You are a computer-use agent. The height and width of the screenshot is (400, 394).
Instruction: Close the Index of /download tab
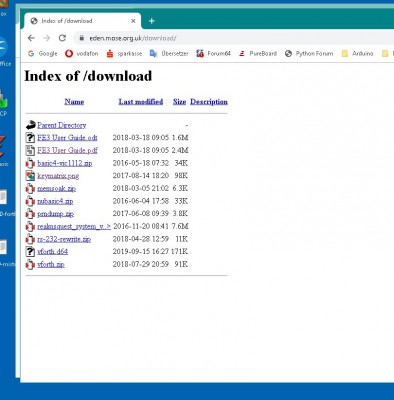(133, 21)
